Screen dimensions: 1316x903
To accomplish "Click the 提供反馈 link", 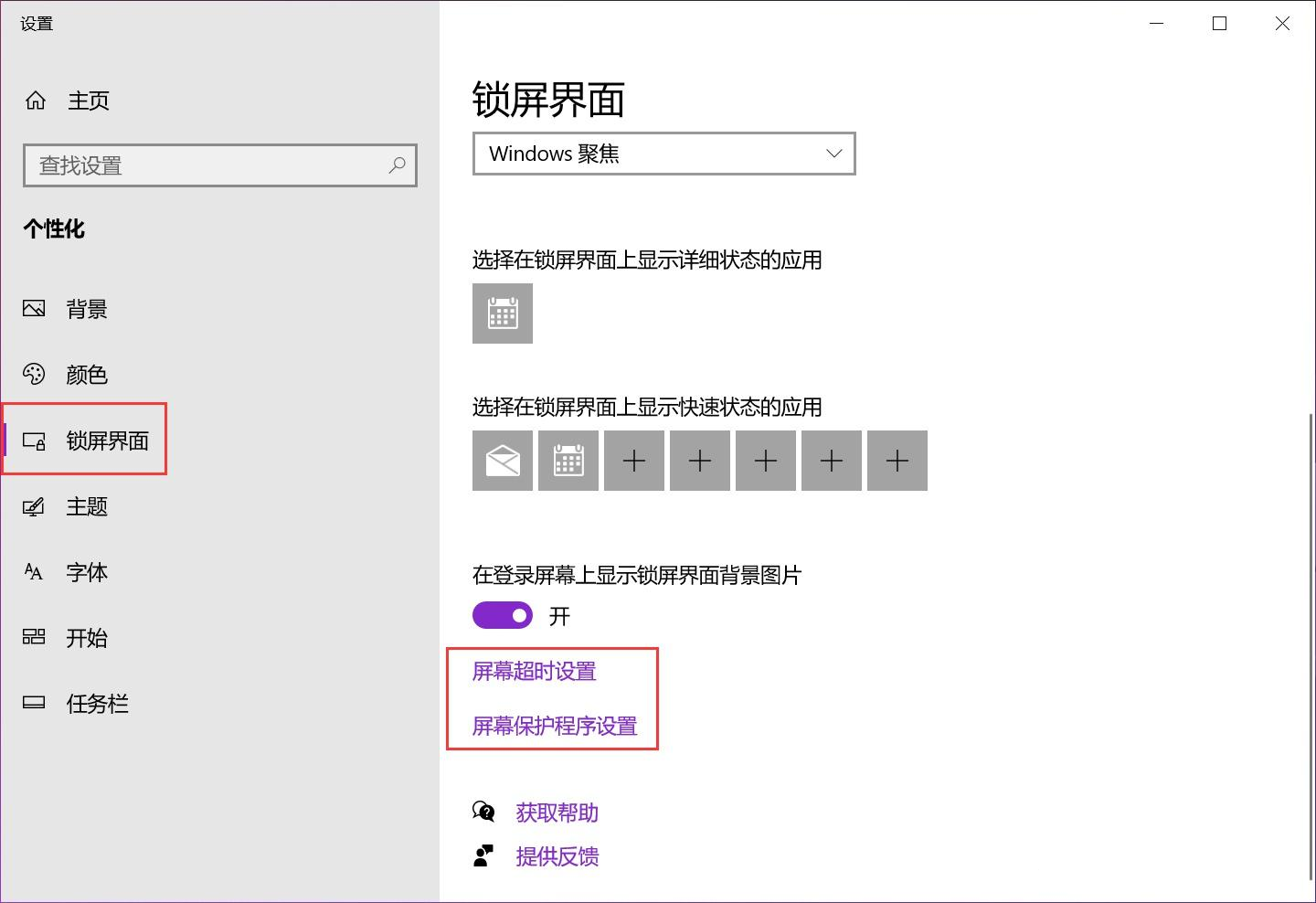I will [557, 856].
